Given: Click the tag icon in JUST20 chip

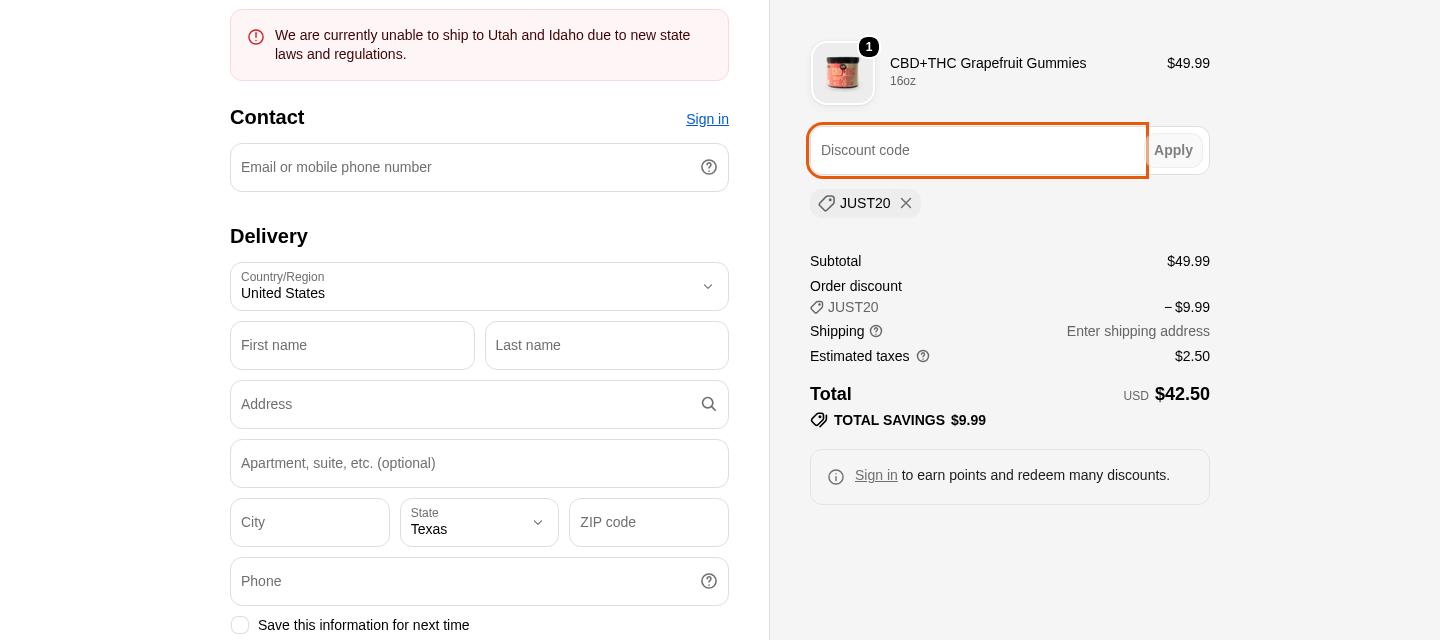Looking at the screenshot, I should pyautogui.click(x=826, y=203).
